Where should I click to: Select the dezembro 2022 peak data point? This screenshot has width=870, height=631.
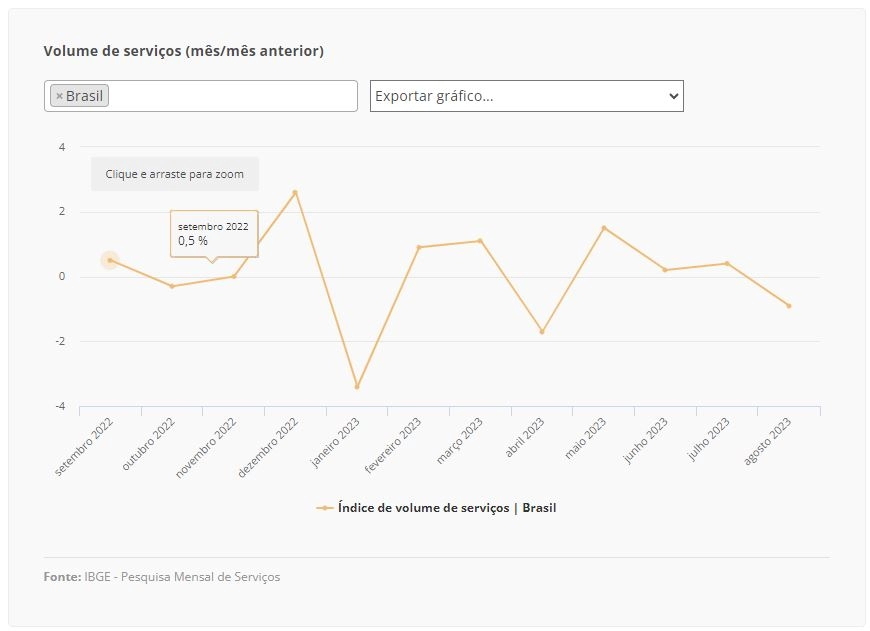(295, 193)
